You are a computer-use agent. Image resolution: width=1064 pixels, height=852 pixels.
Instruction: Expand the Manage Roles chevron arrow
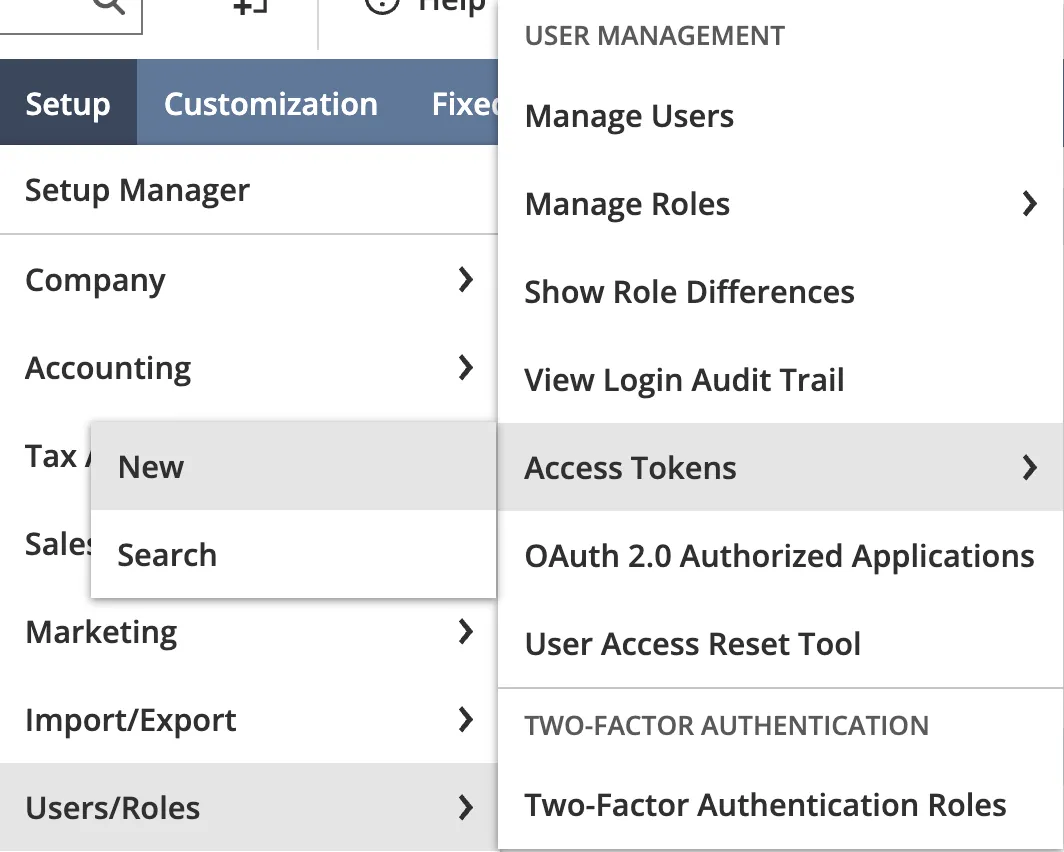pyautogui.click(x=1029, y=204)
